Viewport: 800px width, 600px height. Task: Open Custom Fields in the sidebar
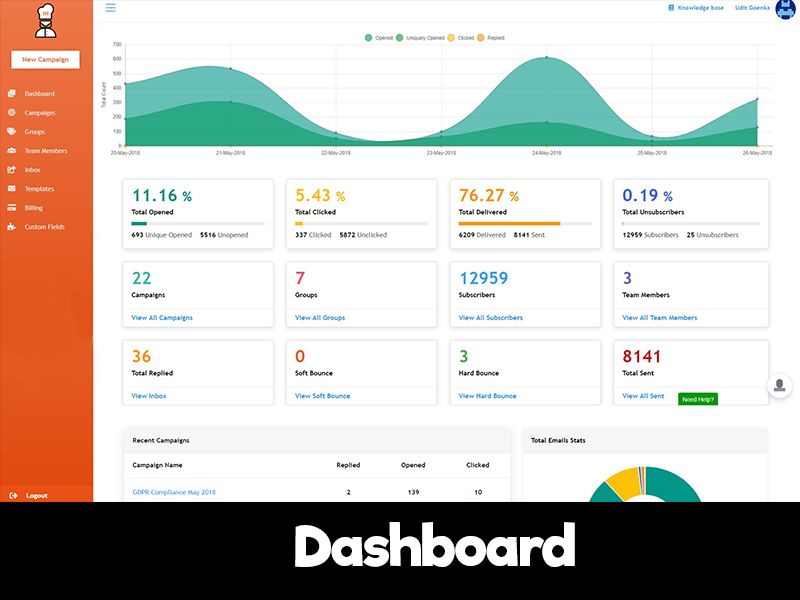pyautogui.click(x=44, y=227)
